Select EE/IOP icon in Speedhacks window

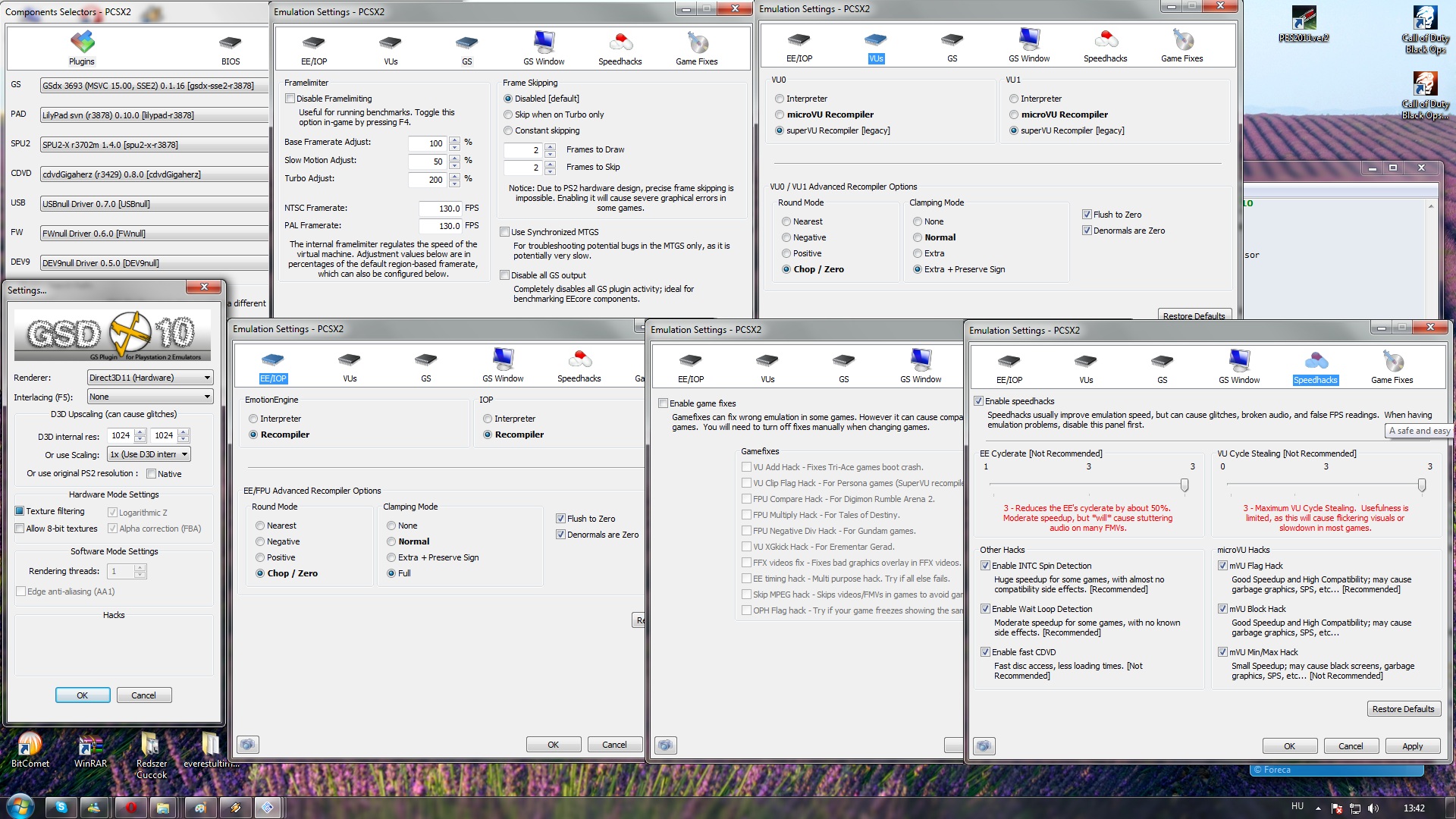point(1009,369)
